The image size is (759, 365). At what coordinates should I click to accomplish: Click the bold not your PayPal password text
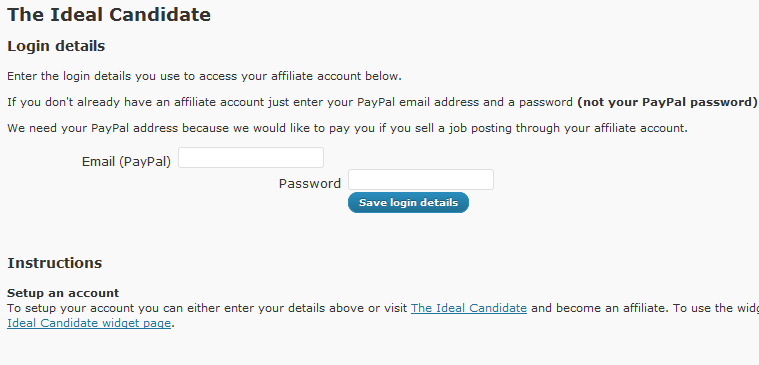[x=668, y=103]
